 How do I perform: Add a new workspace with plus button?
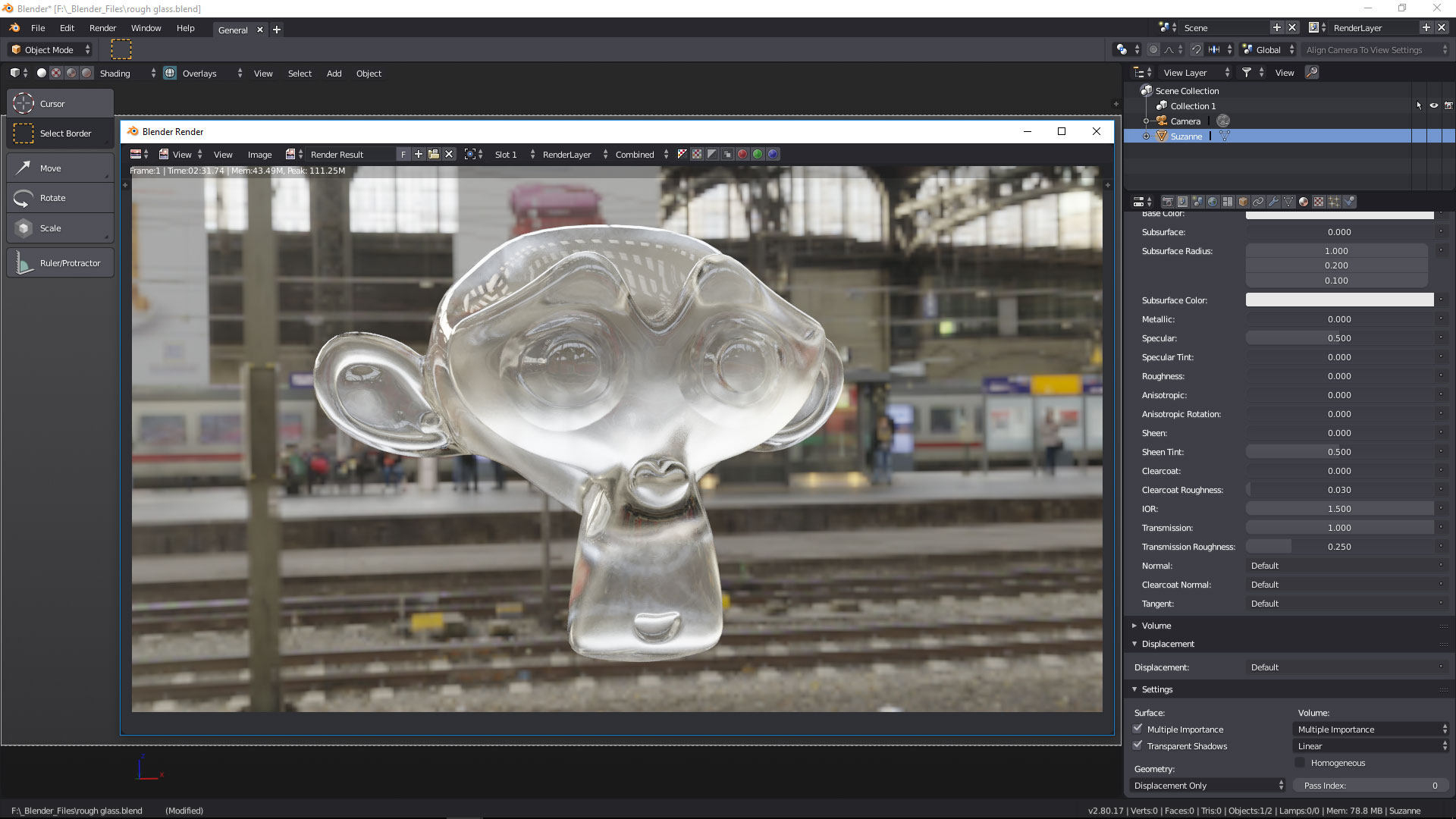click(277, 30)
